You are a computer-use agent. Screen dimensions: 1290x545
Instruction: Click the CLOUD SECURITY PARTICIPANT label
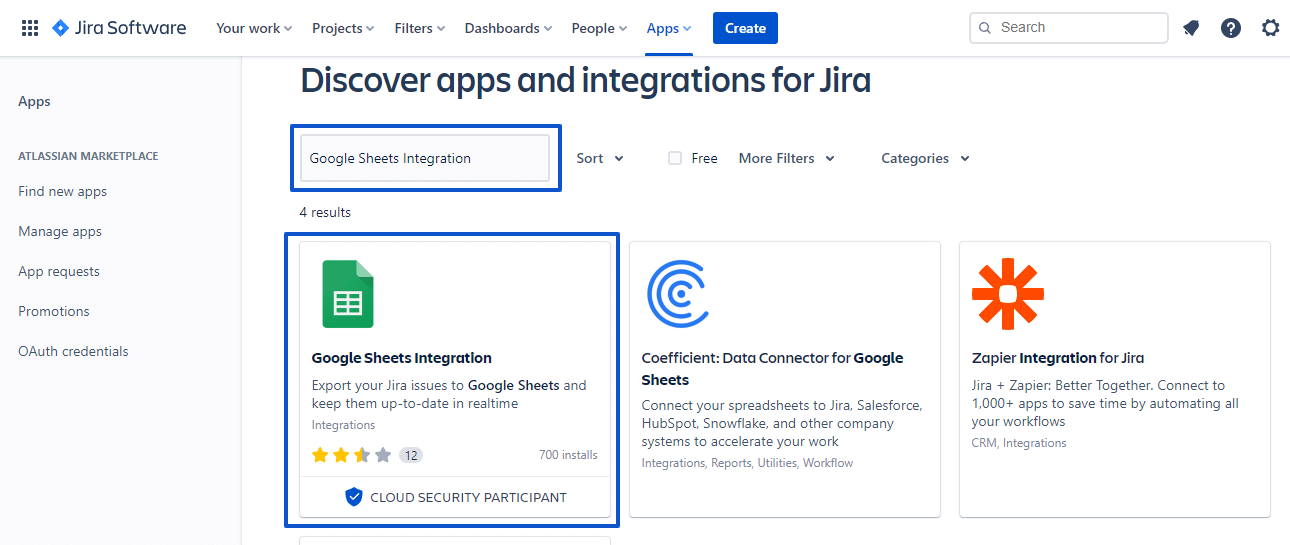click(x=468, y=497)
